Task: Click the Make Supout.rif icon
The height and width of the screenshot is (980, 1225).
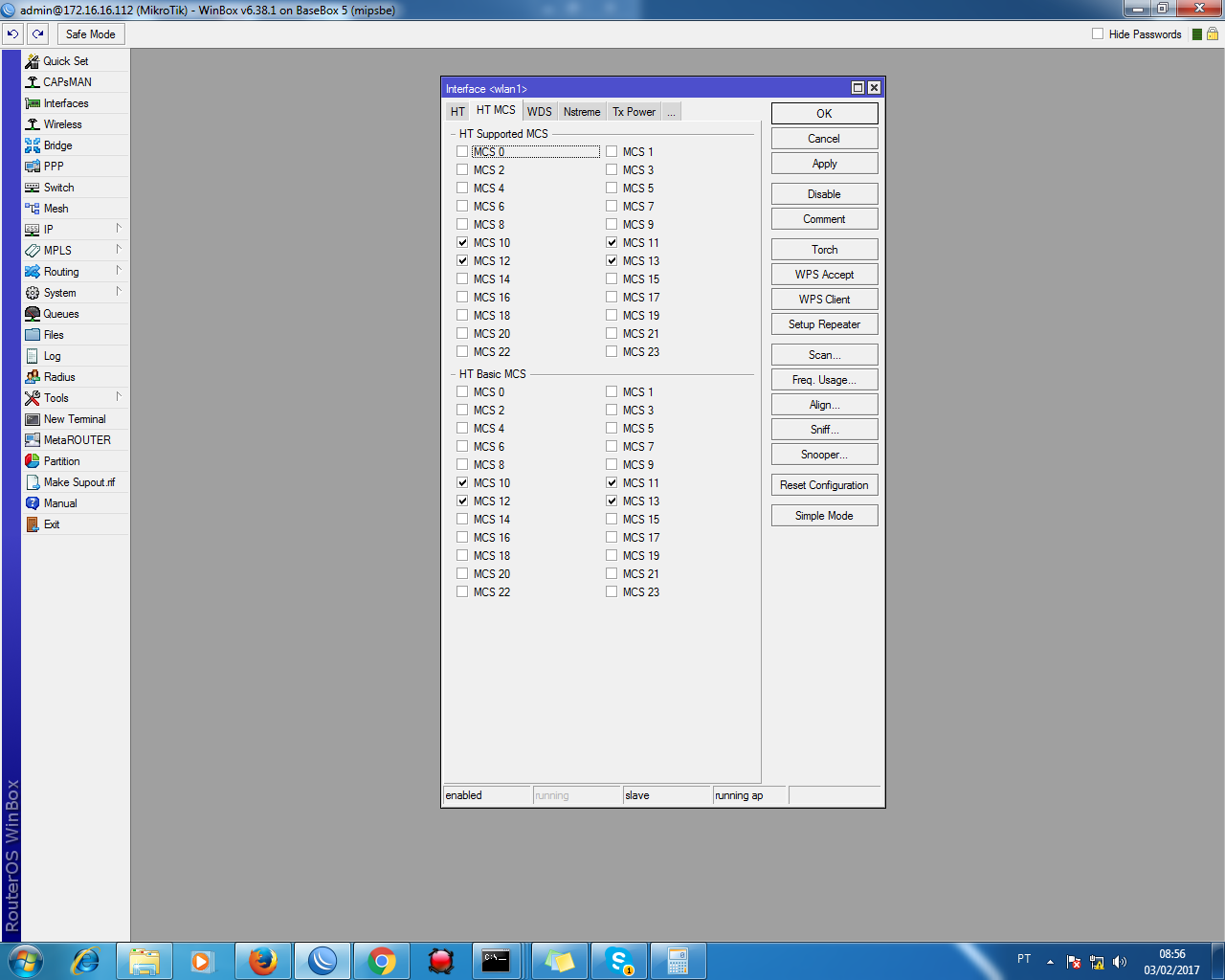Action: tap(33, 482)
